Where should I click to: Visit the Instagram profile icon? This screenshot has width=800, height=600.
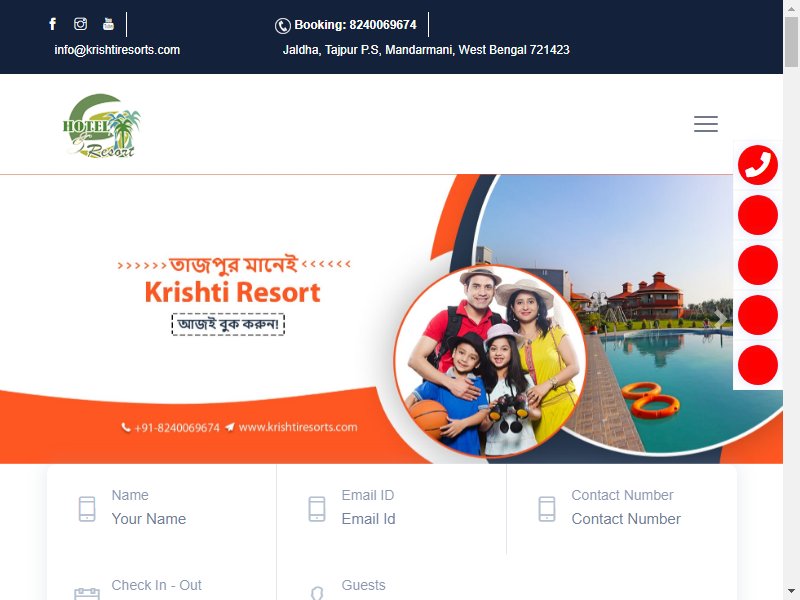pyautogui.click(x=81, y=24)
